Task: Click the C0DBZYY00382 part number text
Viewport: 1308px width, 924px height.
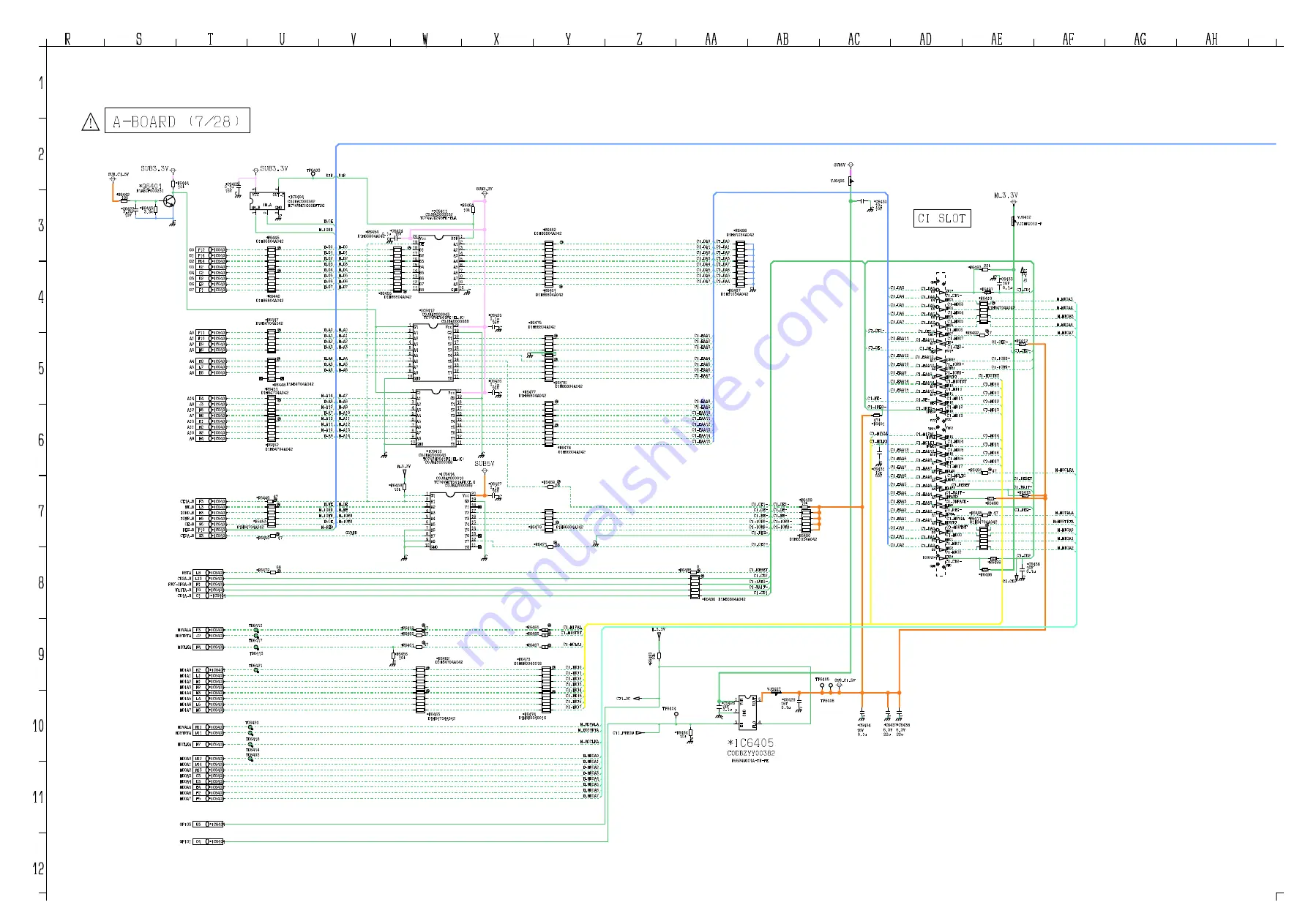Action: pyautogui.click(x=750, y=753)
